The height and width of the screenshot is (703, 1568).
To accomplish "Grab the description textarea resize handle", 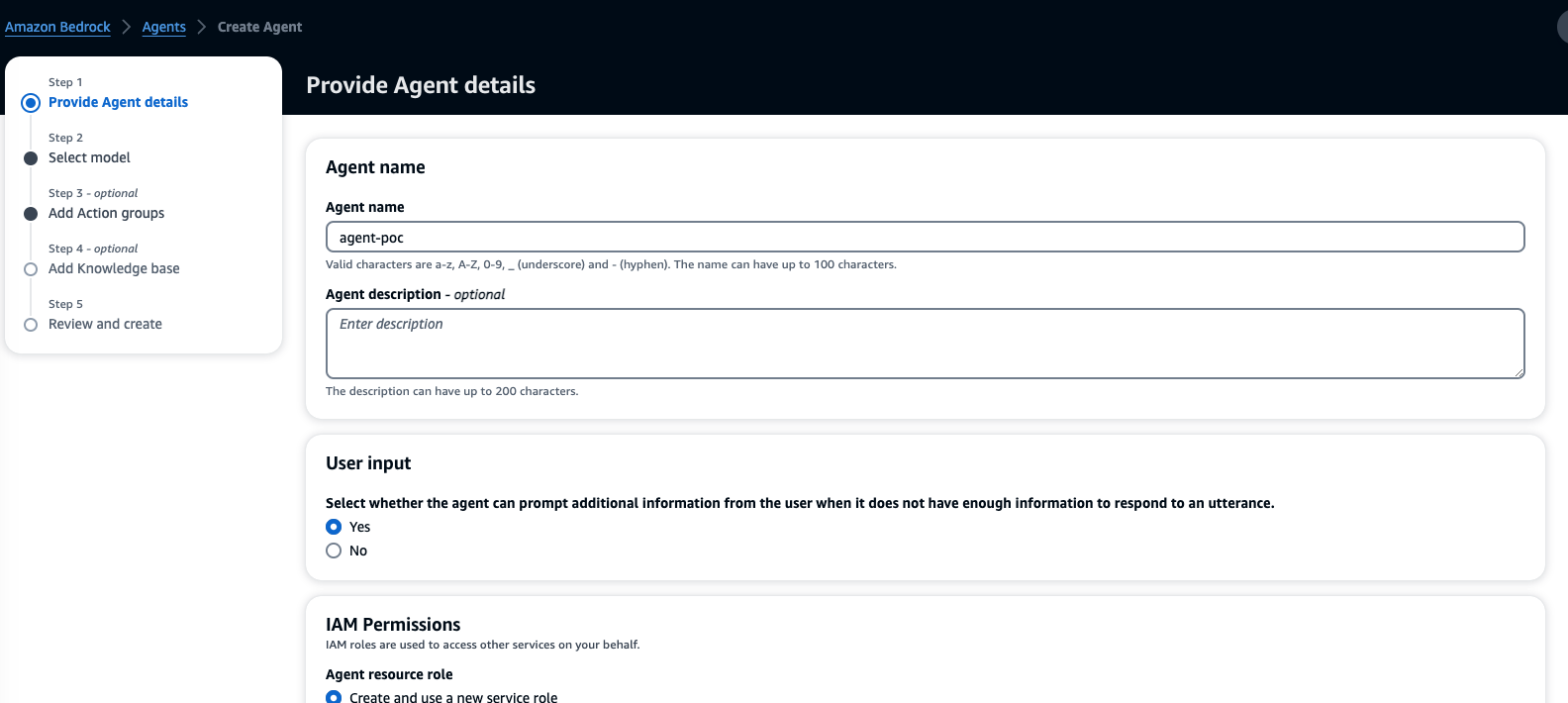I will tap(1519, 372).
